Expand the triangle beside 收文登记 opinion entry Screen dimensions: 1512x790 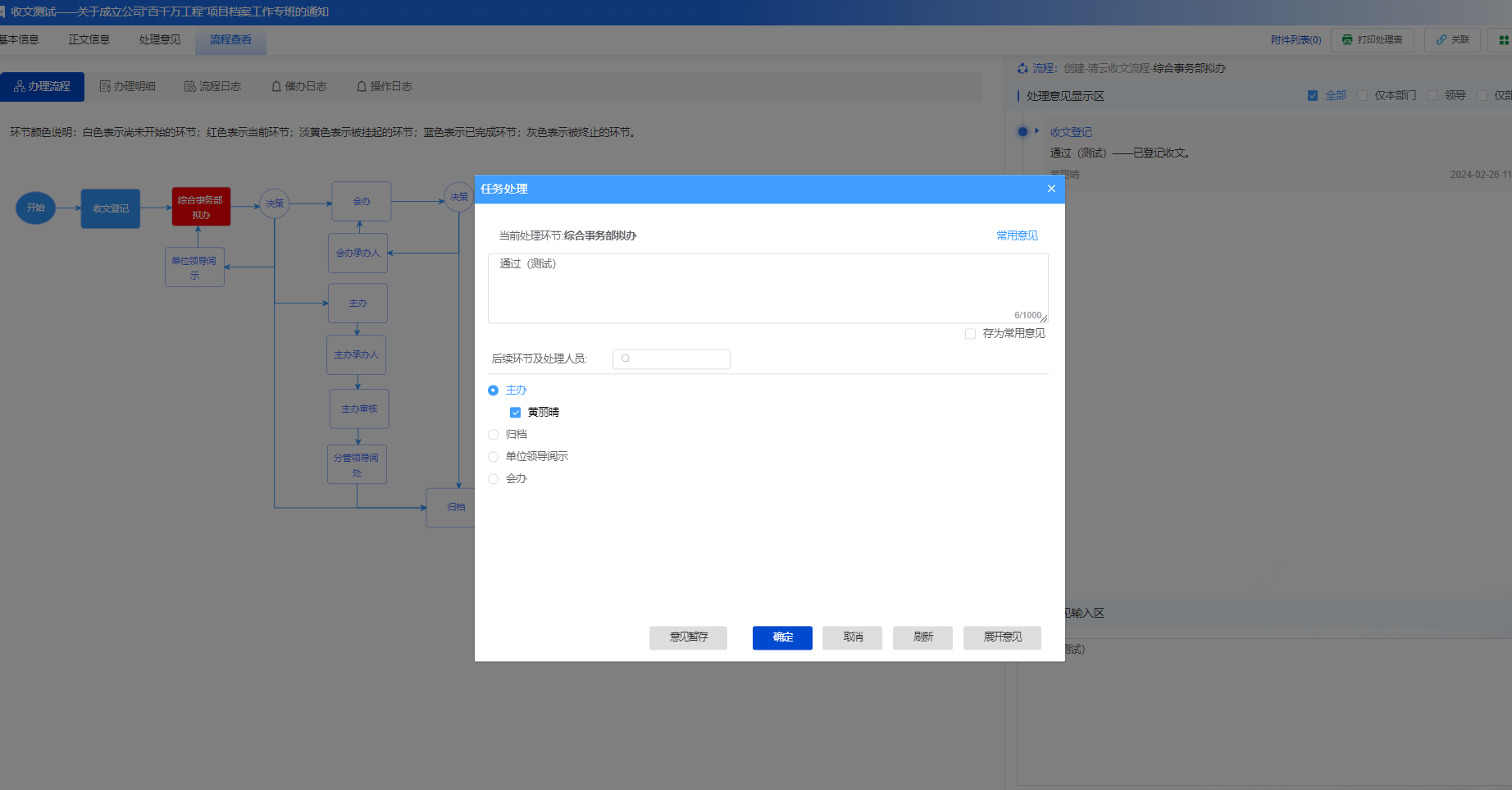(1037, 131)
